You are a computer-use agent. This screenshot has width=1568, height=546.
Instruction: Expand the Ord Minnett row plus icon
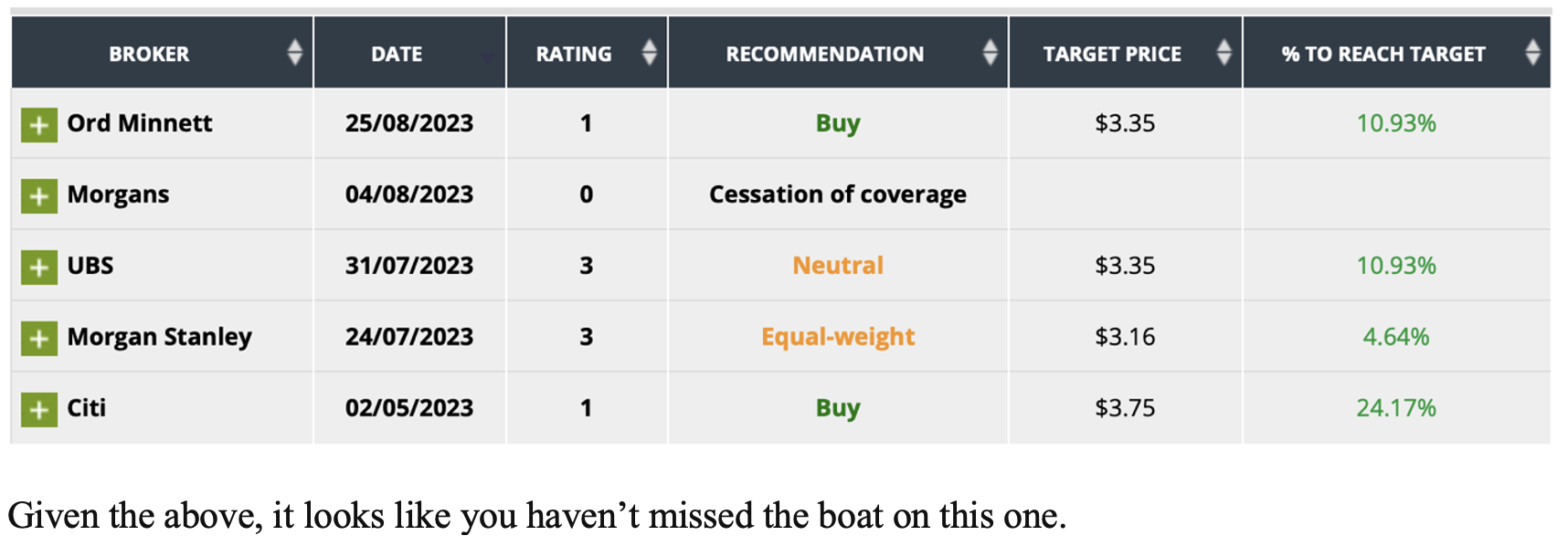pos(39,124)
